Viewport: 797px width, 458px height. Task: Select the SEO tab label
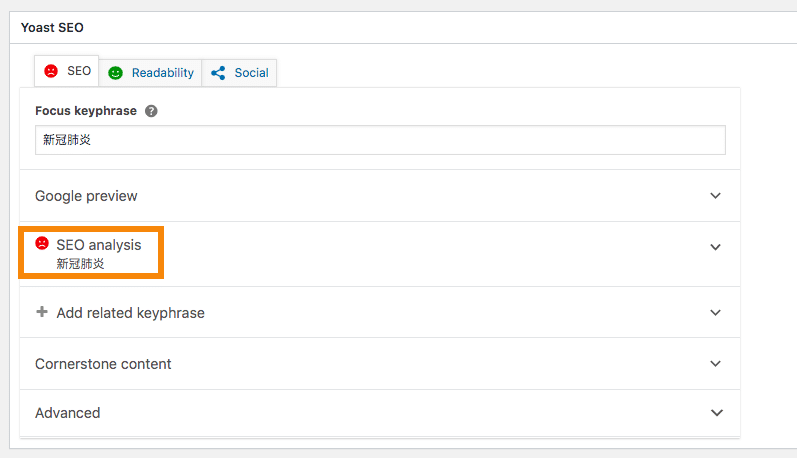click(x=79, y=72)
